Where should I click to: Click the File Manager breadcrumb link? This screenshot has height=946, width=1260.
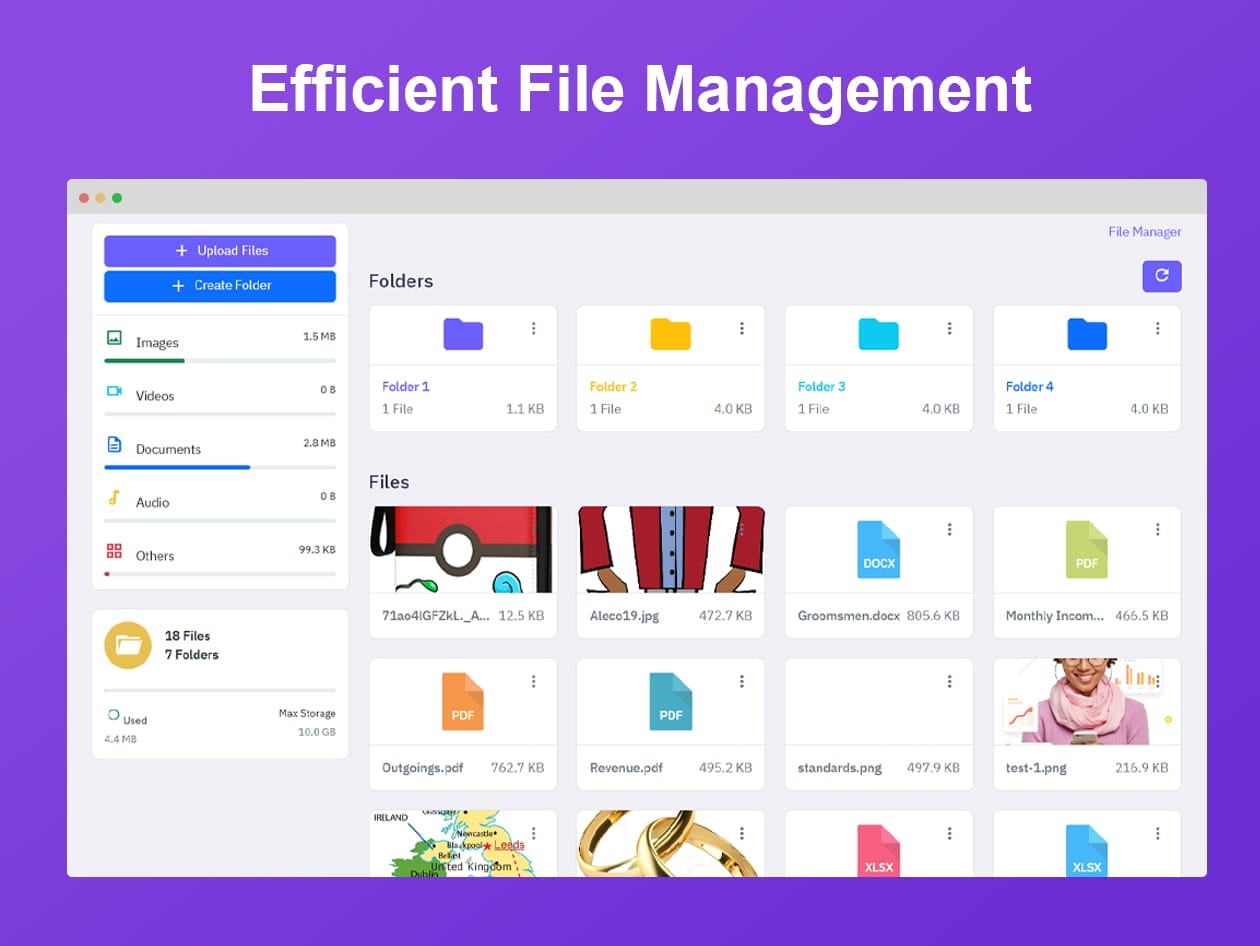tap(1144, 232)
